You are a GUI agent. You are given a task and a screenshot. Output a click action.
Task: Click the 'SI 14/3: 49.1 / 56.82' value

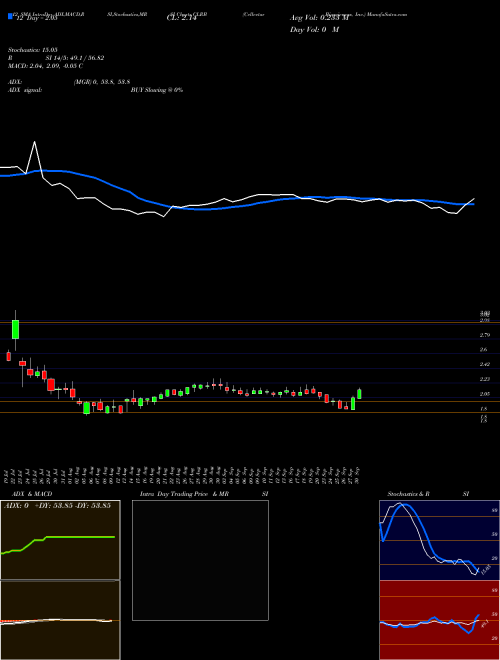[x=75, y=58]
